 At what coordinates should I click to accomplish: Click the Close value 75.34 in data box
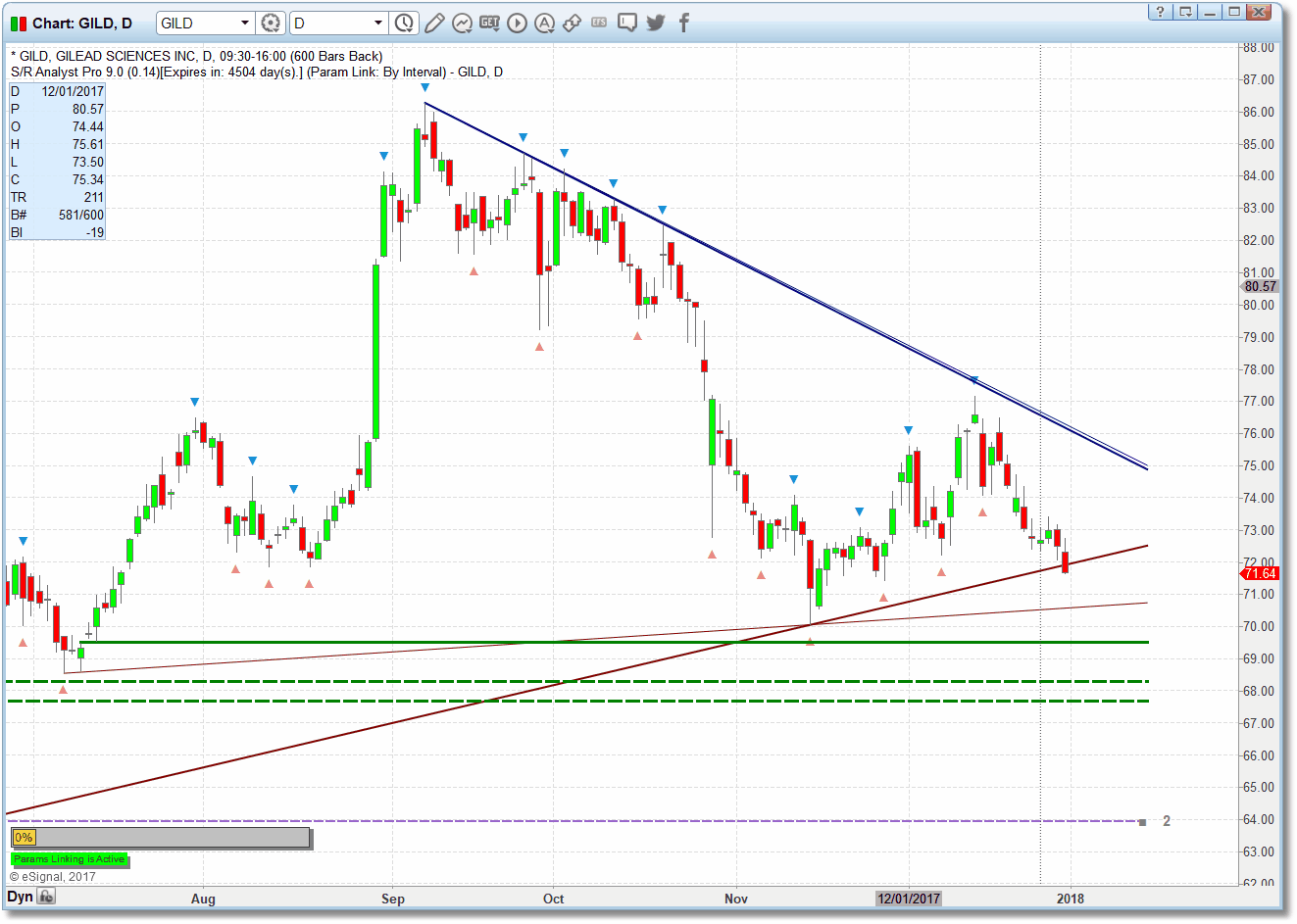[87, 179]
